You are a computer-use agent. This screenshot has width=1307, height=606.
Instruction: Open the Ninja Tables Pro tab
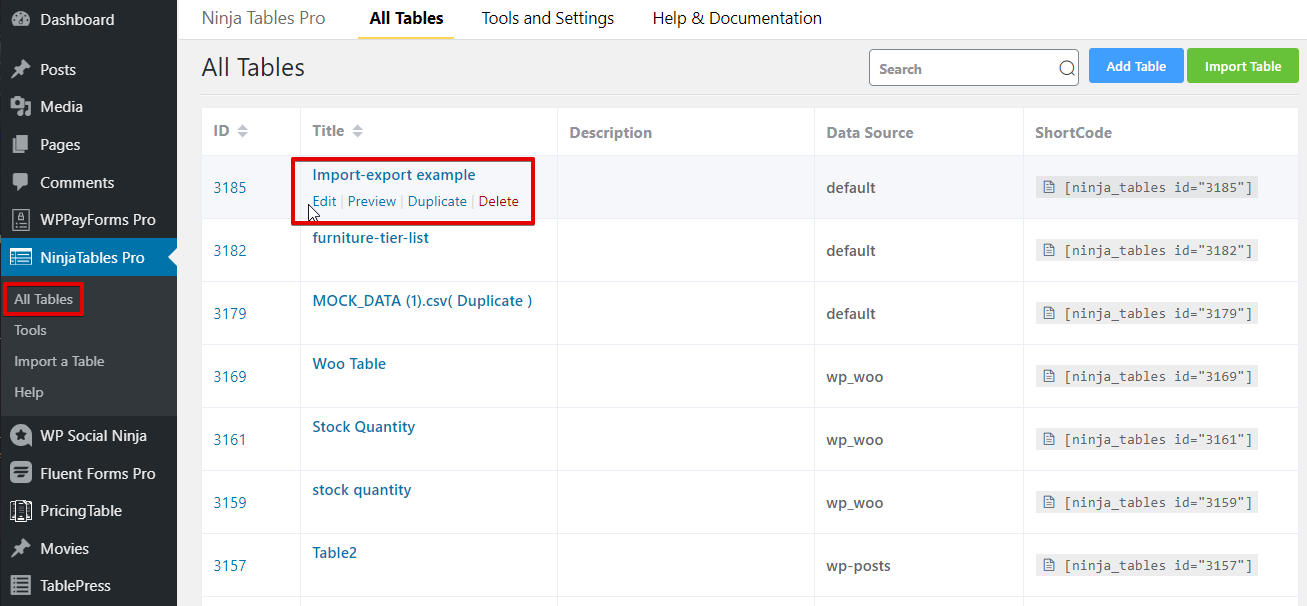pos(264,18)
